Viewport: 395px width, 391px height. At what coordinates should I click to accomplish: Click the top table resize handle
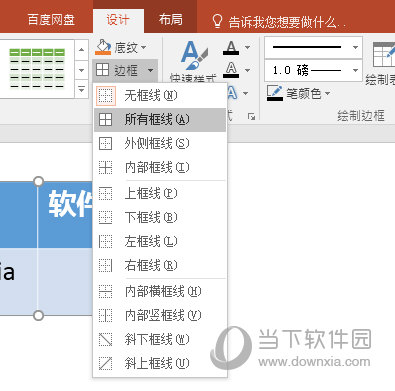coord(38,181)
